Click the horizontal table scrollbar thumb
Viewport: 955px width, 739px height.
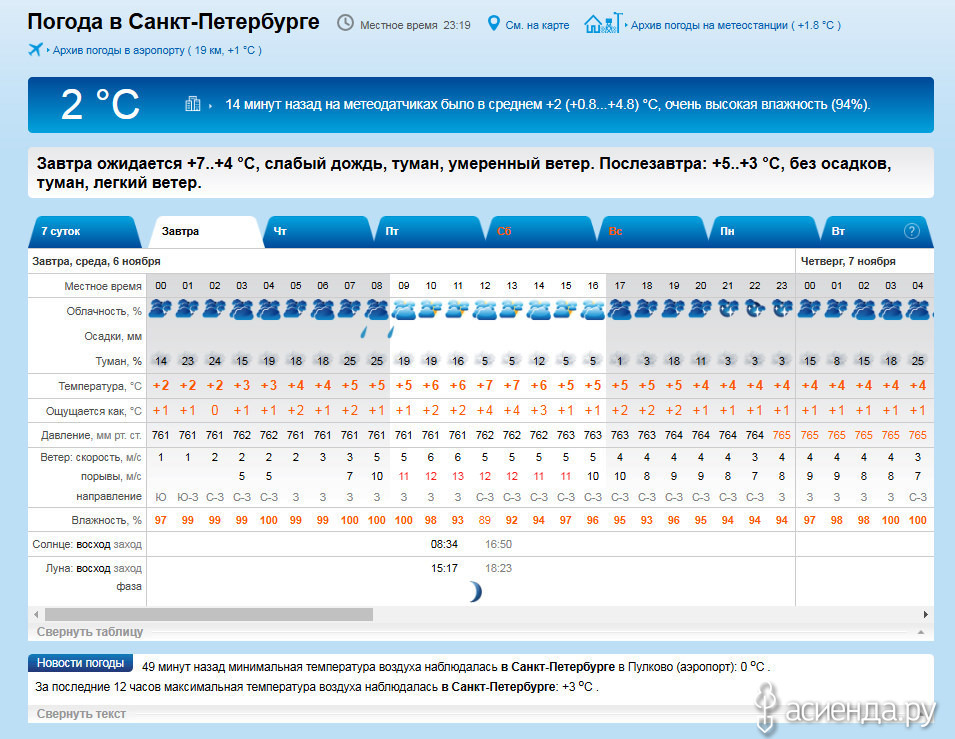coord(209,615)
